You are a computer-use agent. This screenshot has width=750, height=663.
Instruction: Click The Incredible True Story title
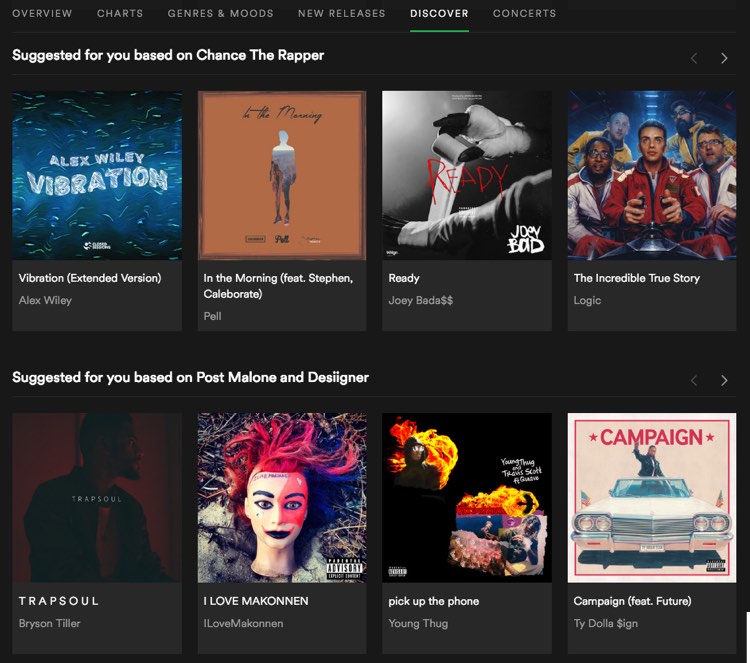click(x=637, y=278)
